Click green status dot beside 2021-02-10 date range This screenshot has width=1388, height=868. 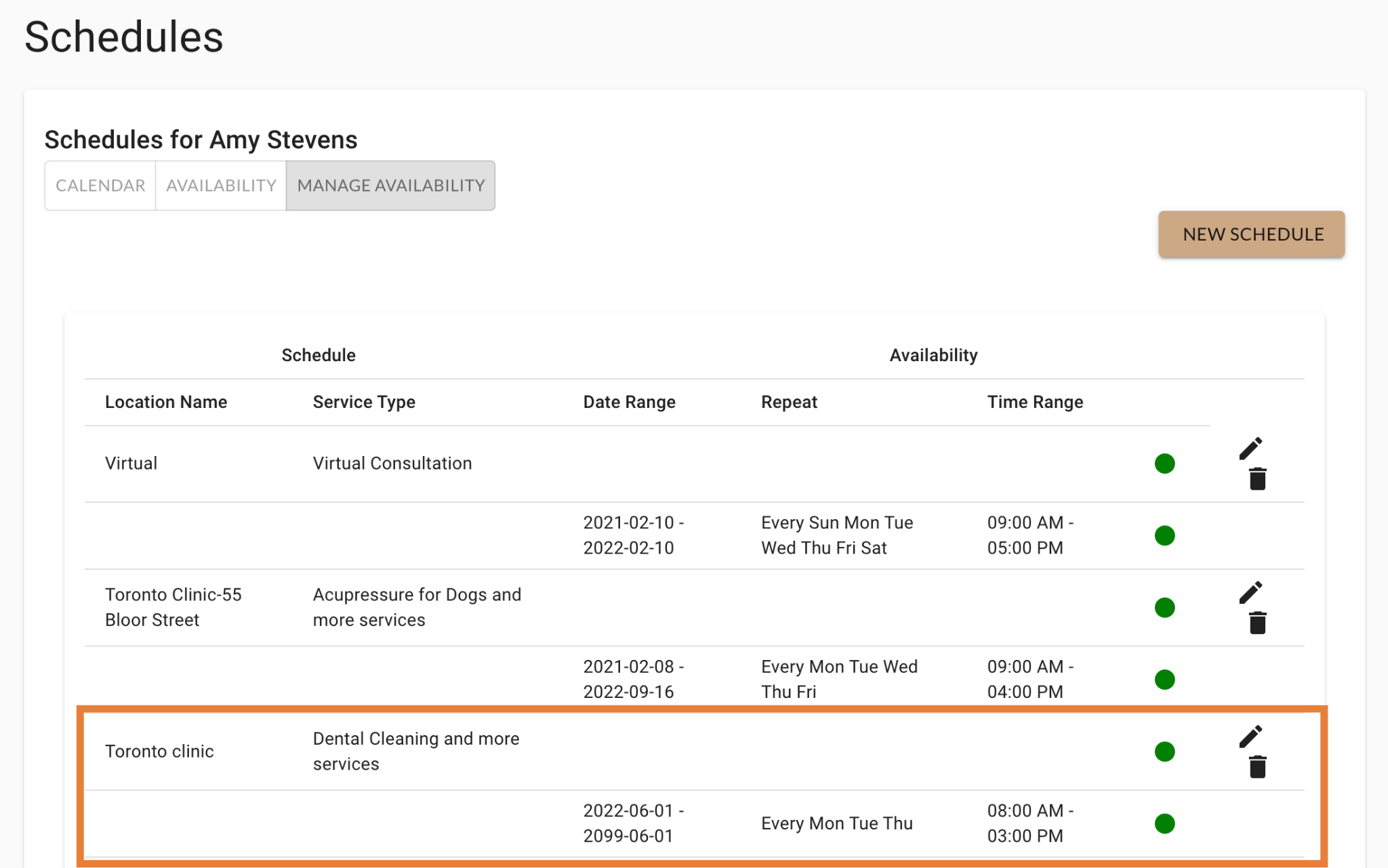[x=1164, y=535]
